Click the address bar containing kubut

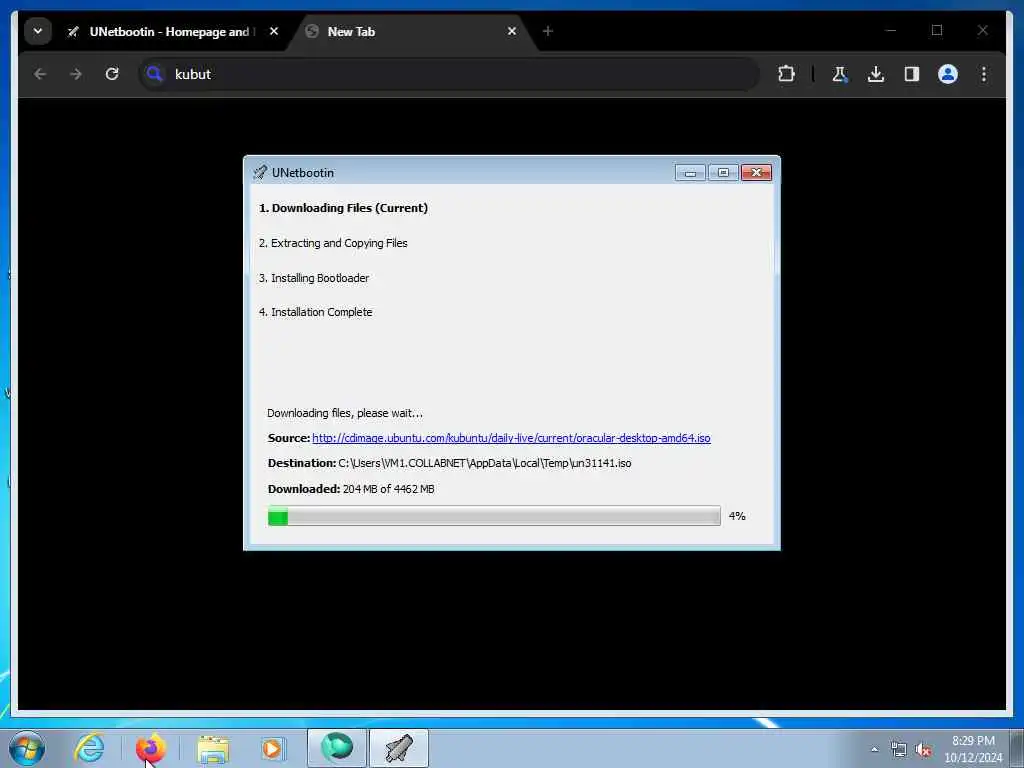tap(449, 74)
